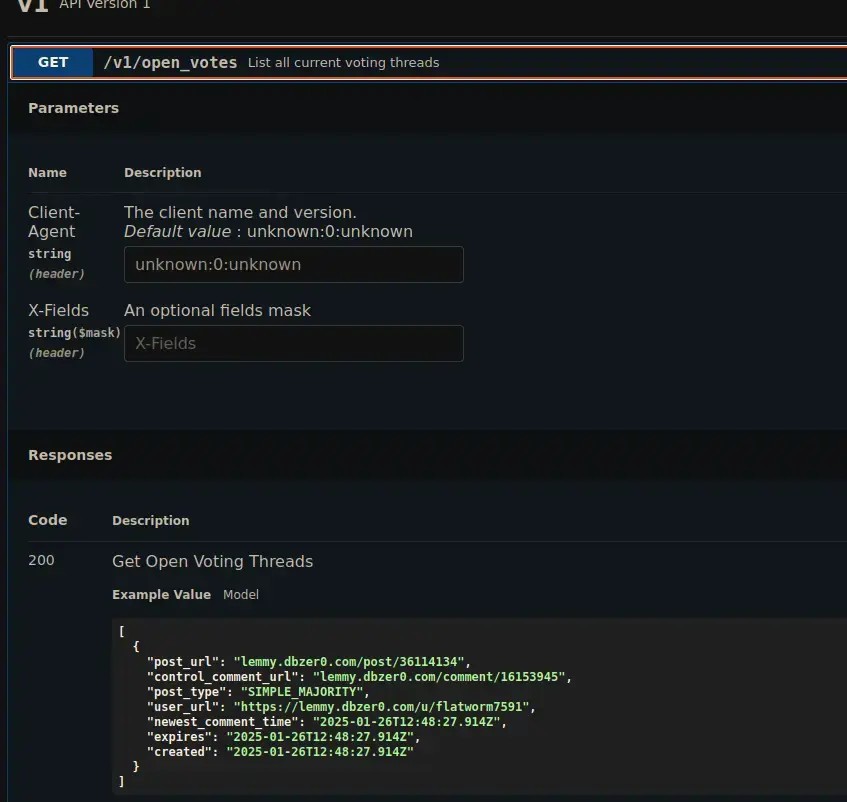Viewport: 847px width, 802px height.
Task: Click the SIMPLE_MAJORITY post_type value
Action: point(304,692)
